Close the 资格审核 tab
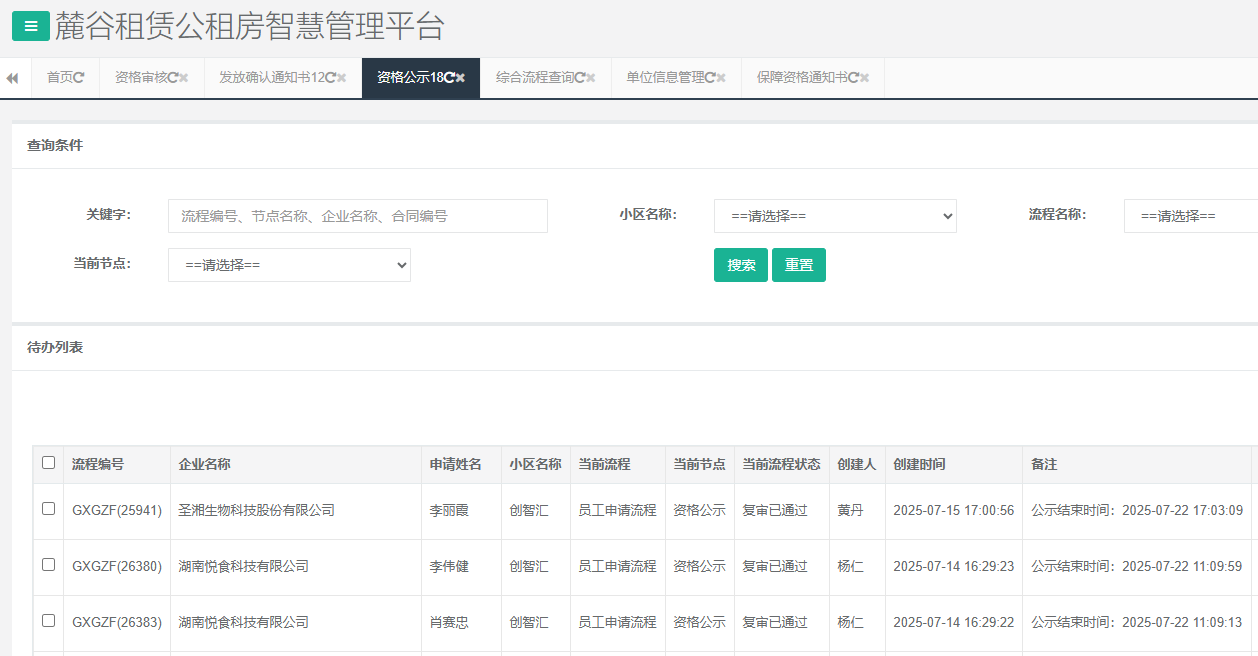 point(184,78)
